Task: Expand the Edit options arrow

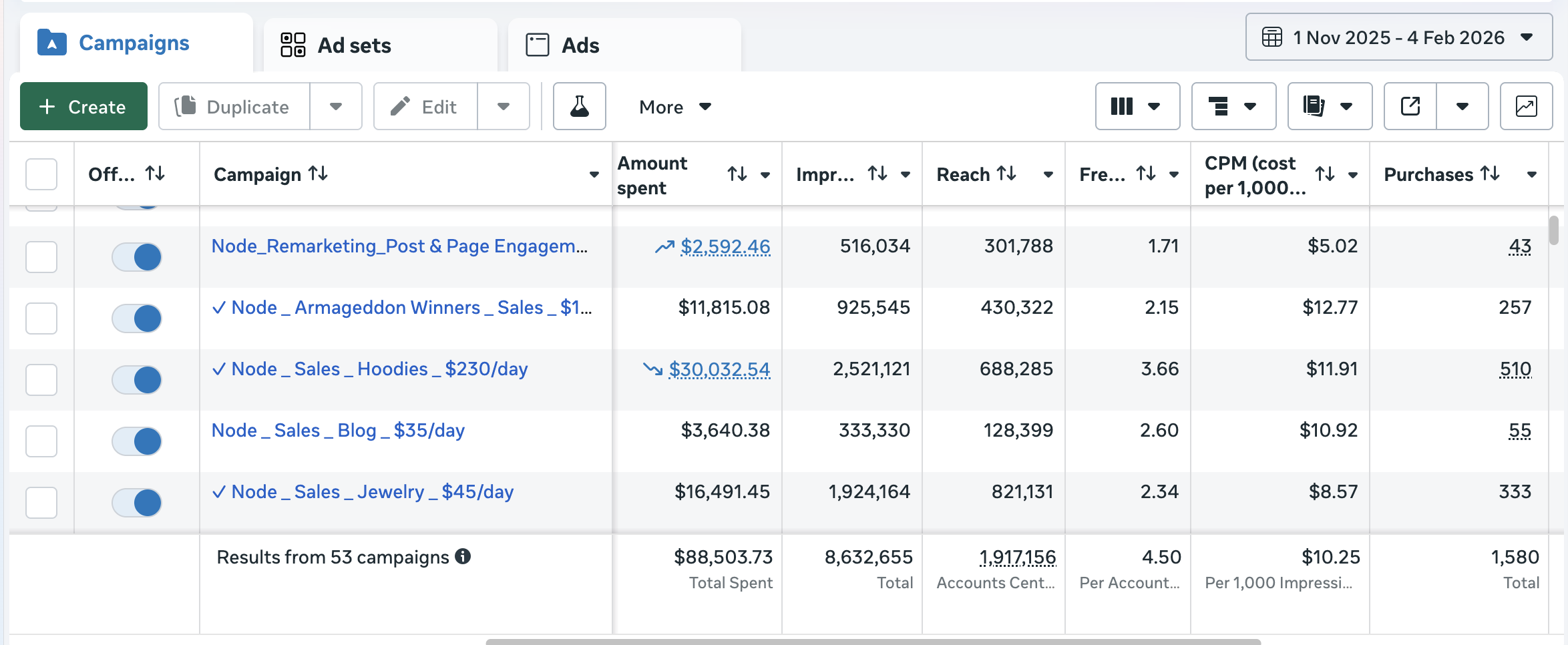Action: [x=504, y=106]
